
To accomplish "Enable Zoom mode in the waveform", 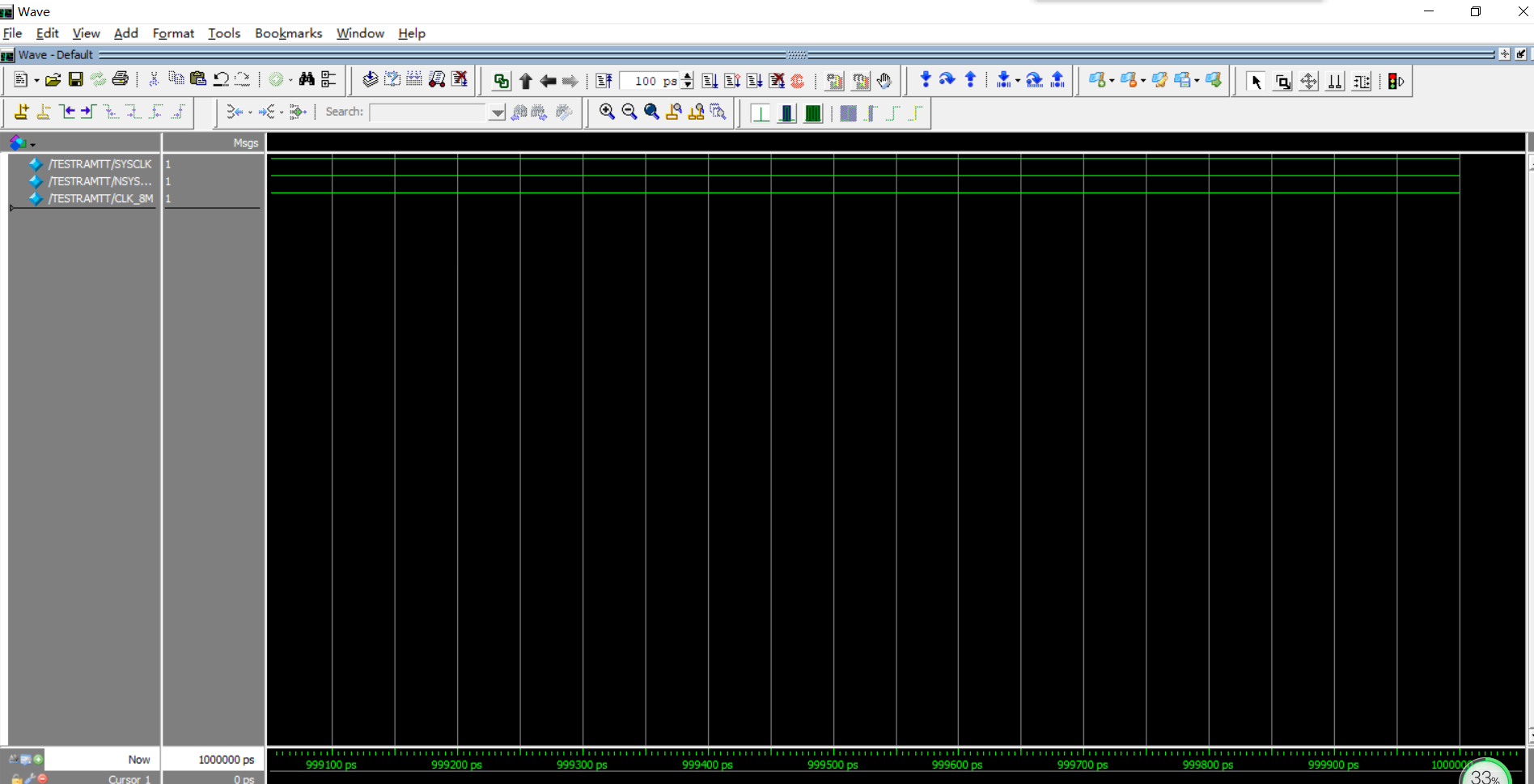I will pos(1282,81).
